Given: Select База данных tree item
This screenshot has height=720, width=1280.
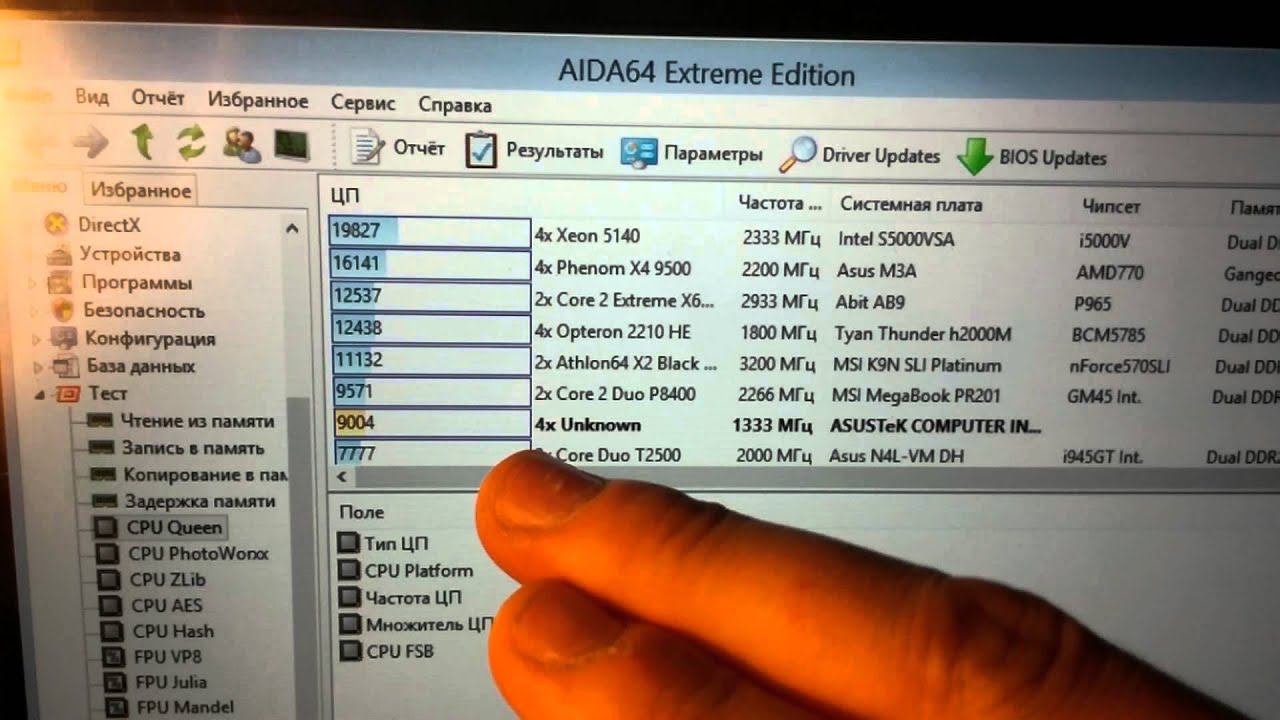Looking at the screenshot, I should point(140,366).
